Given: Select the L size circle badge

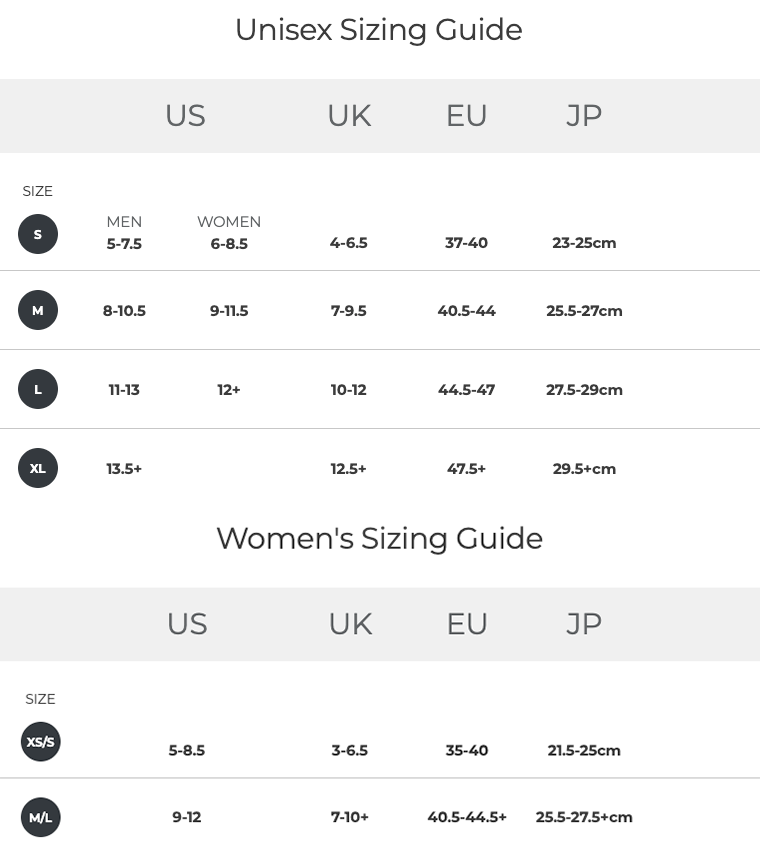Looking at the screenshot, I should point(38,389).
